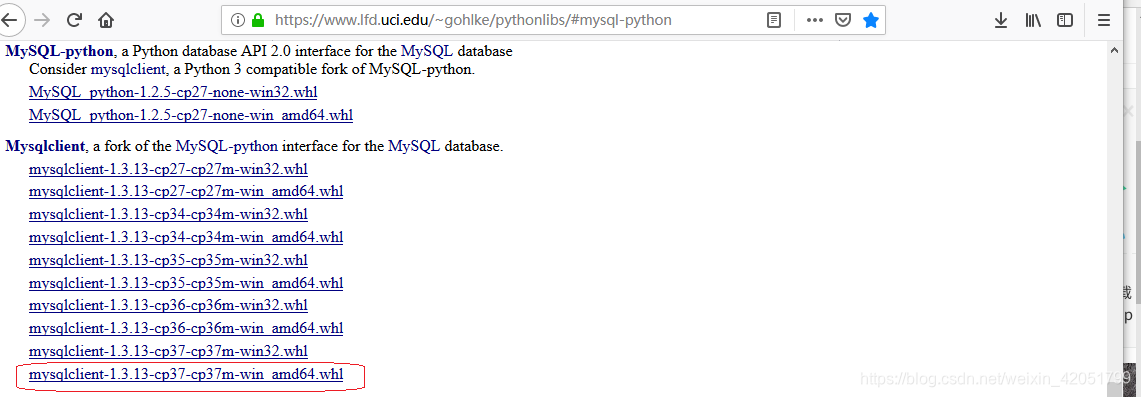Image resolution: width=1141 pixels, height=397 pixels.
Task: Download mysqlclient-1.3.13-cp35-cp35m-win32.whl
Action: [168, 260]
